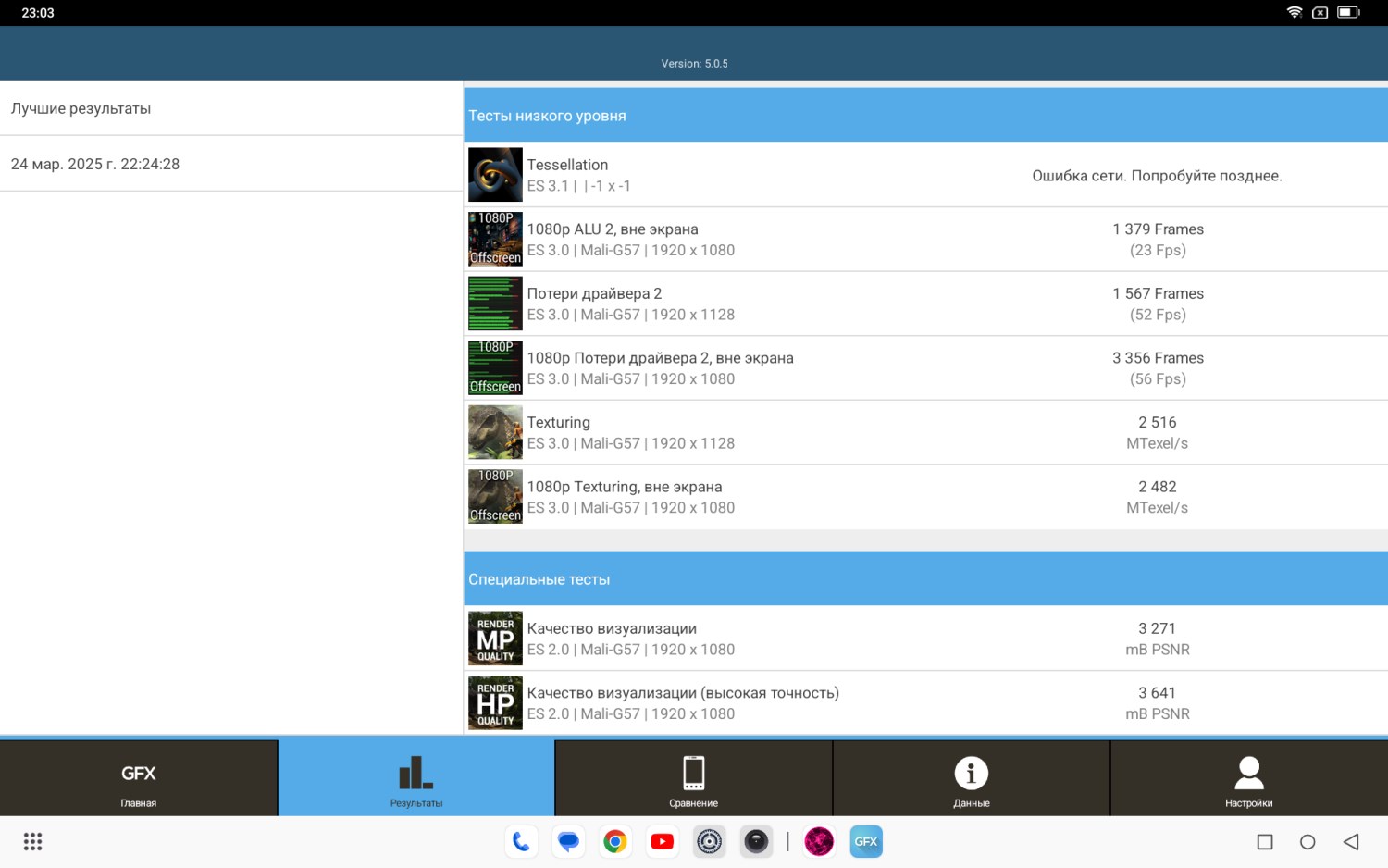Open the app drawer grid icon
Image resolution: width=1388 pixels, height=868 pixels.
tap(33, 842)
